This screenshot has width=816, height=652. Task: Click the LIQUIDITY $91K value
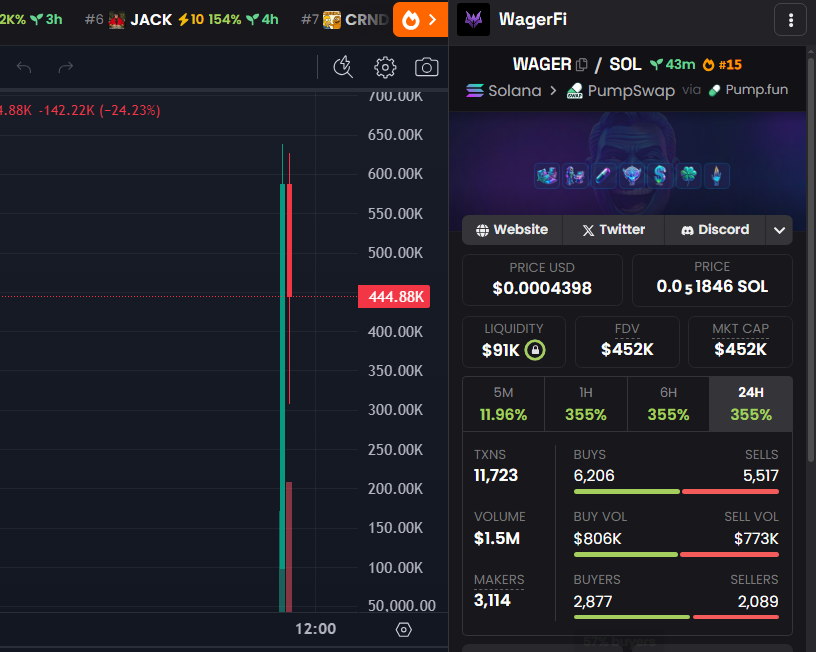[501, 350]
